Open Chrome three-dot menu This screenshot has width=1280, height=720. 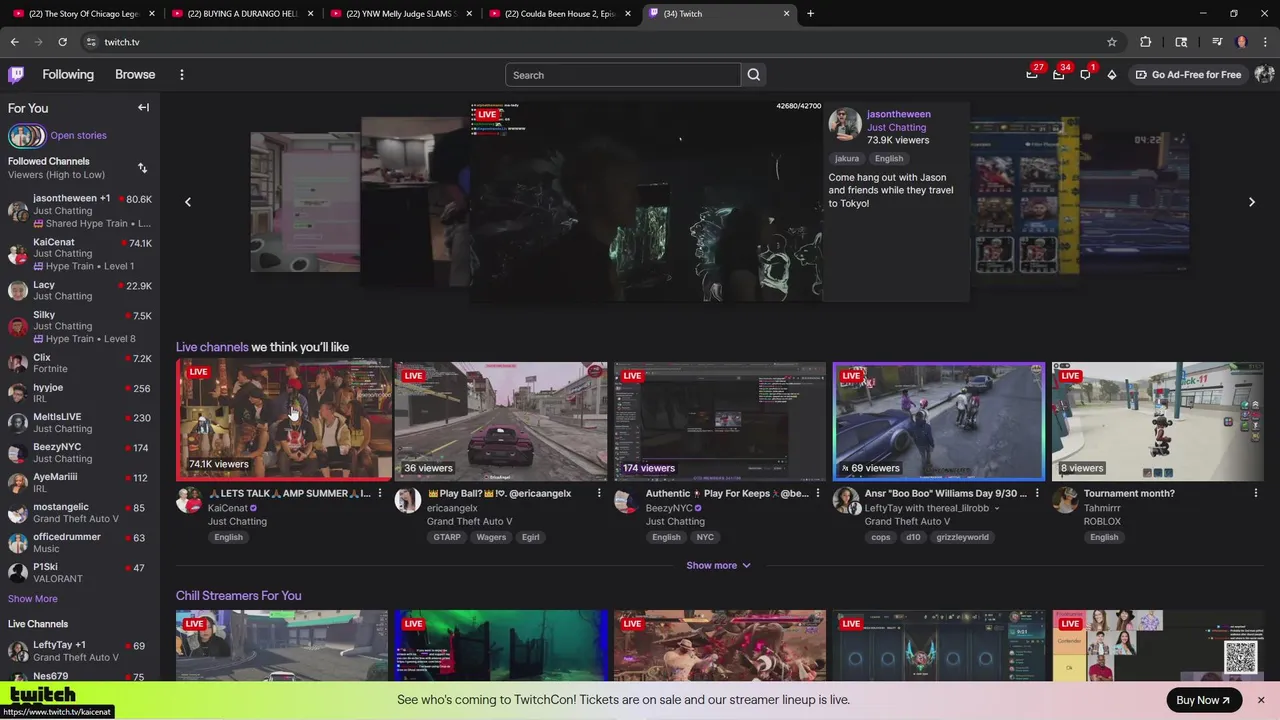[1265, 42]
